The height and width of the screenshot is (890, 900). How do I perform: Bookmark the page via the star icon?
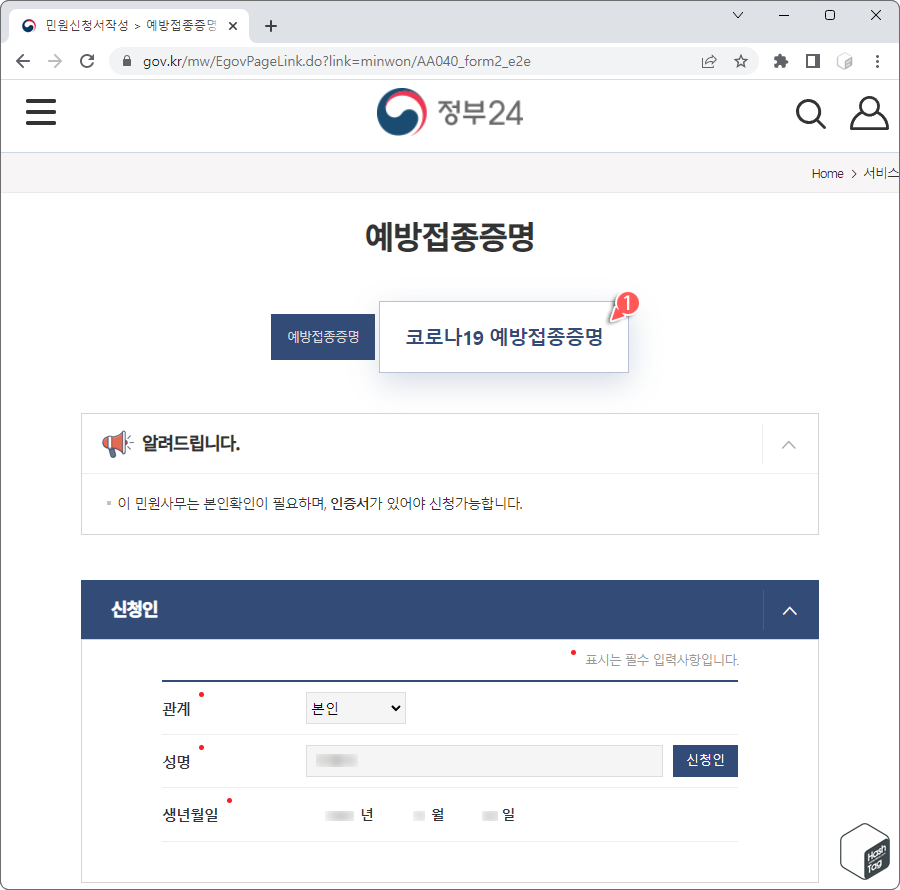(x=741, y=61)
